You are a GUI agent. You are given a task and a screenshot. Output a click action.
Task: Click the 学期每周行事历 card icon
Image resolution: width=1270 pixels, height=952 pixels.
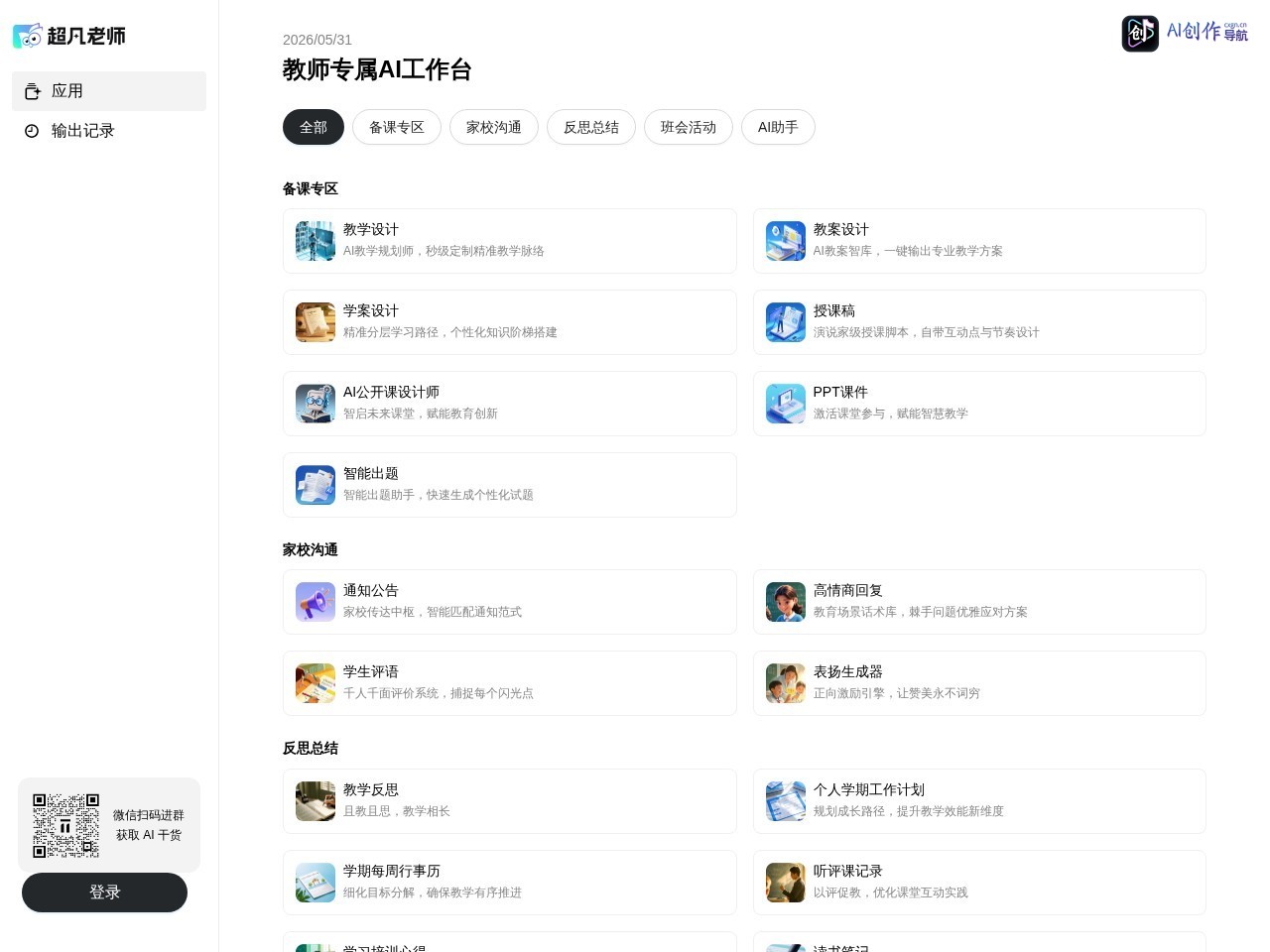coord(316,883)
